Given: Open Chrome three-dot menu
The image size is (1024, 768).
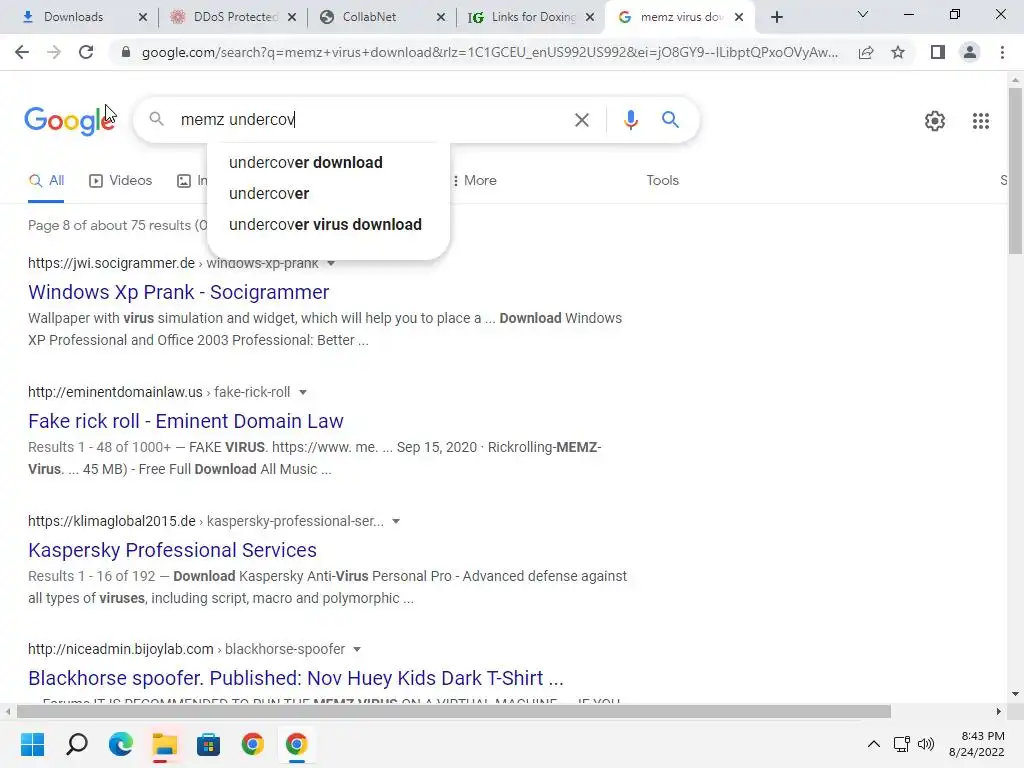Looking at the screenshot, I should [x=1002, y=52].
